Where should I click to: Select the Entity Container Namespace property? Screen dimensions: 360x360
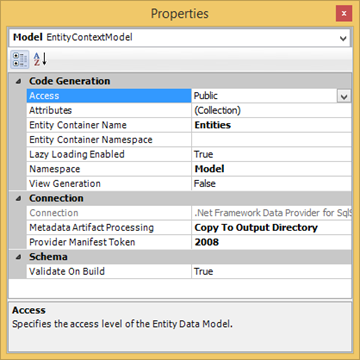(x=109, y=140)
